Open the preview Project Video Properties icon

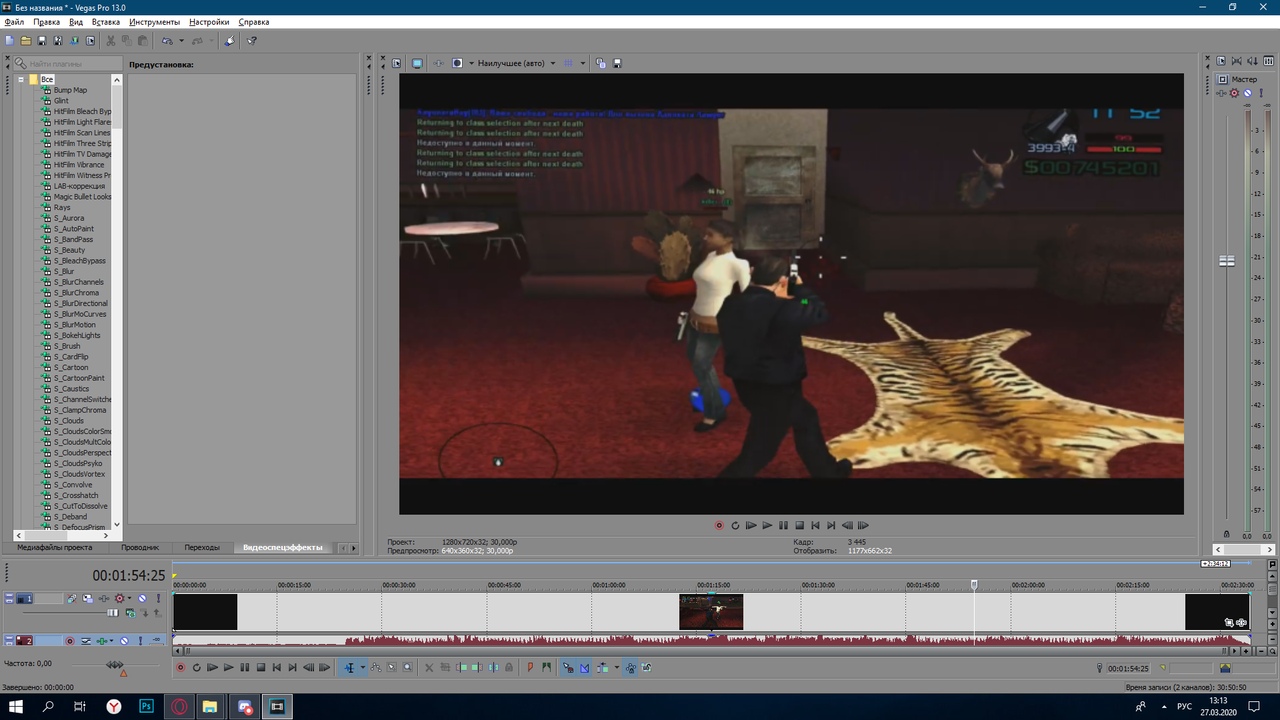(396, 63)
